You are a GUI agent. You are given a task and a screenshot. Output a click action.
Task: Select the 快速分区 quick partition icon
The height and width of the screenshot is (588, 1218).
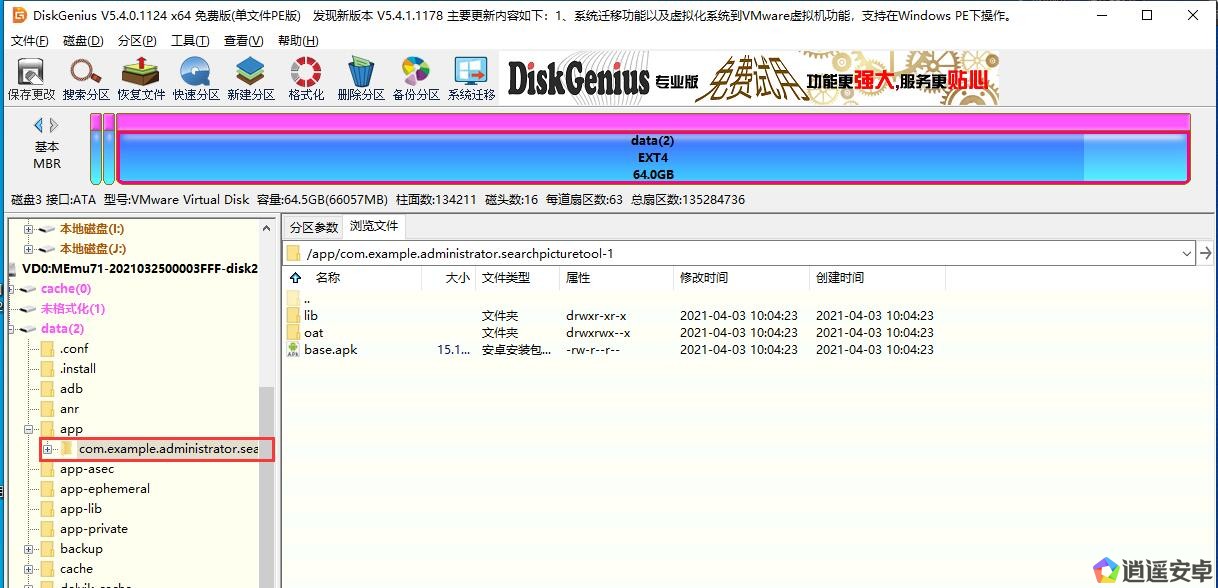pyautogui.click(x=196, y=79)
